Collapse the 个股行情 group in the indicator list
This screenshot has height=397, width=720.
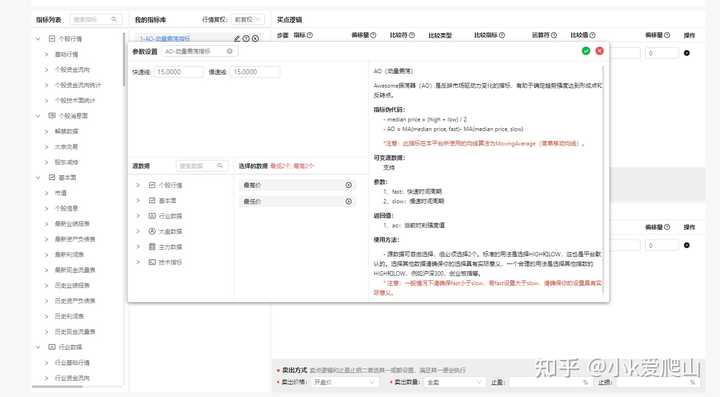pos(38,39)
